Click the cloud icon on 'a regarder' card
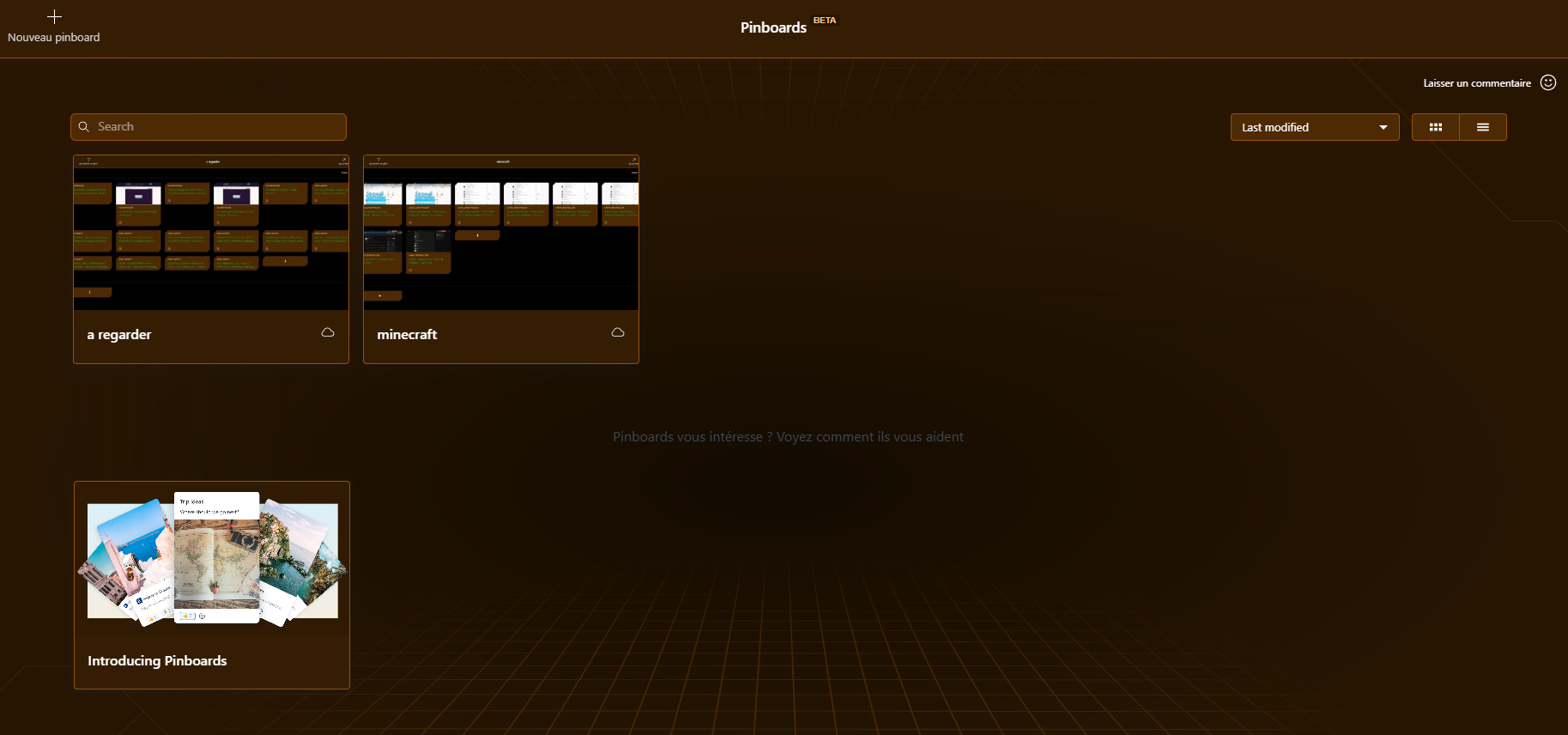This screenshot has width=1568, height=735. click(x=328, y=332)
